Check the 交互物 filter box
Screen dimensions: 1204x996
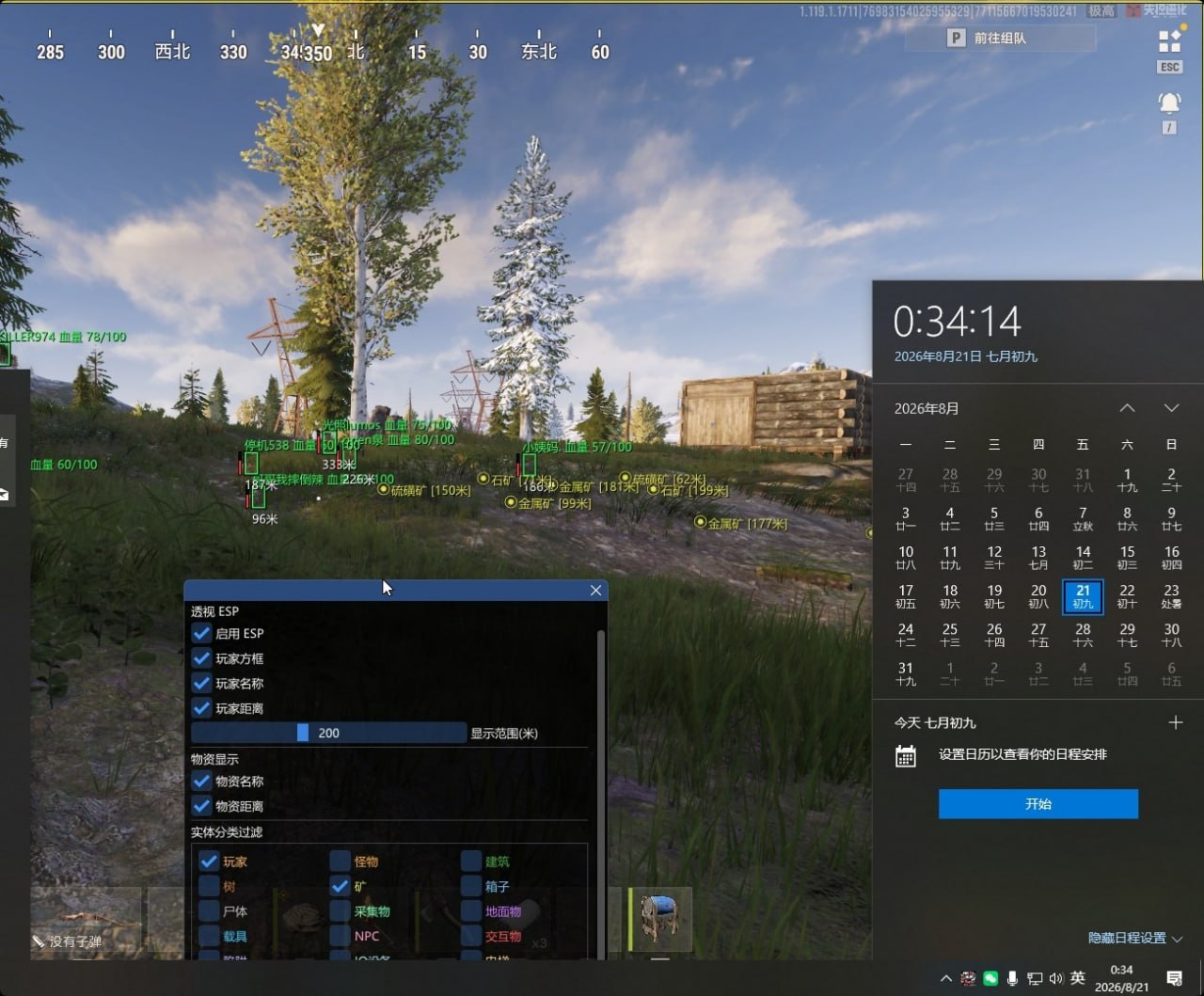tap(470, 936)
